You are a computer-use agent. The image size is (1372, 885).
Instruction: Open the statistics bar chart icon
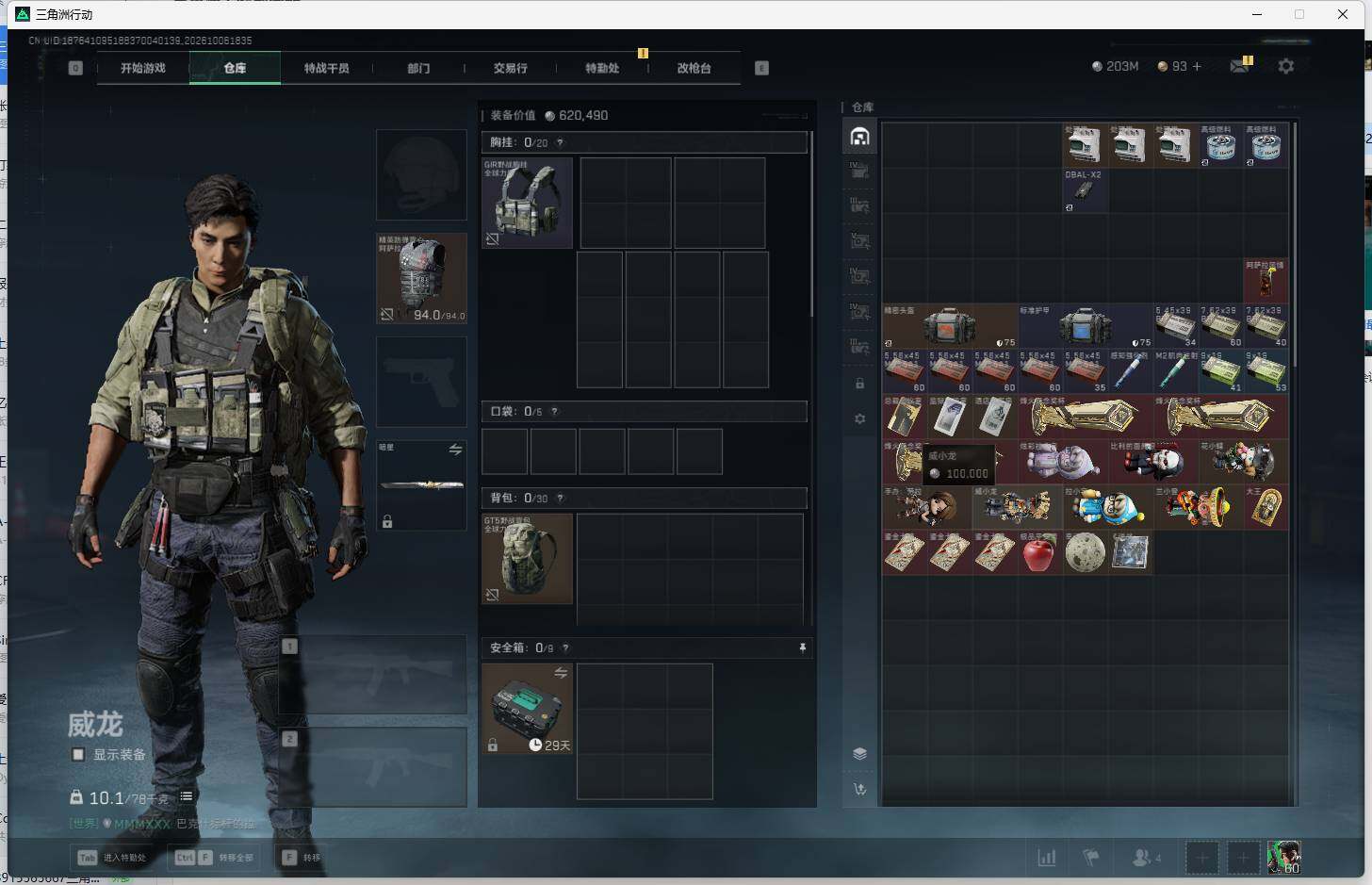(1046, 858)
